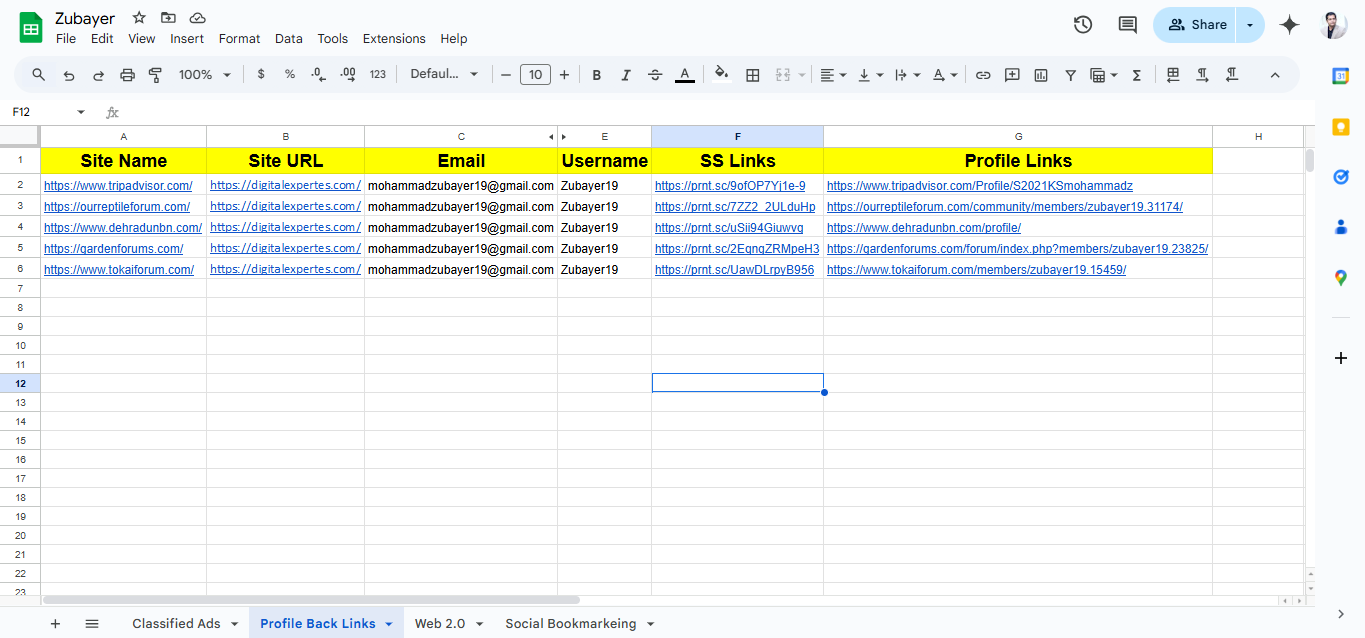Open the font family dropdown

pos(444,75)
